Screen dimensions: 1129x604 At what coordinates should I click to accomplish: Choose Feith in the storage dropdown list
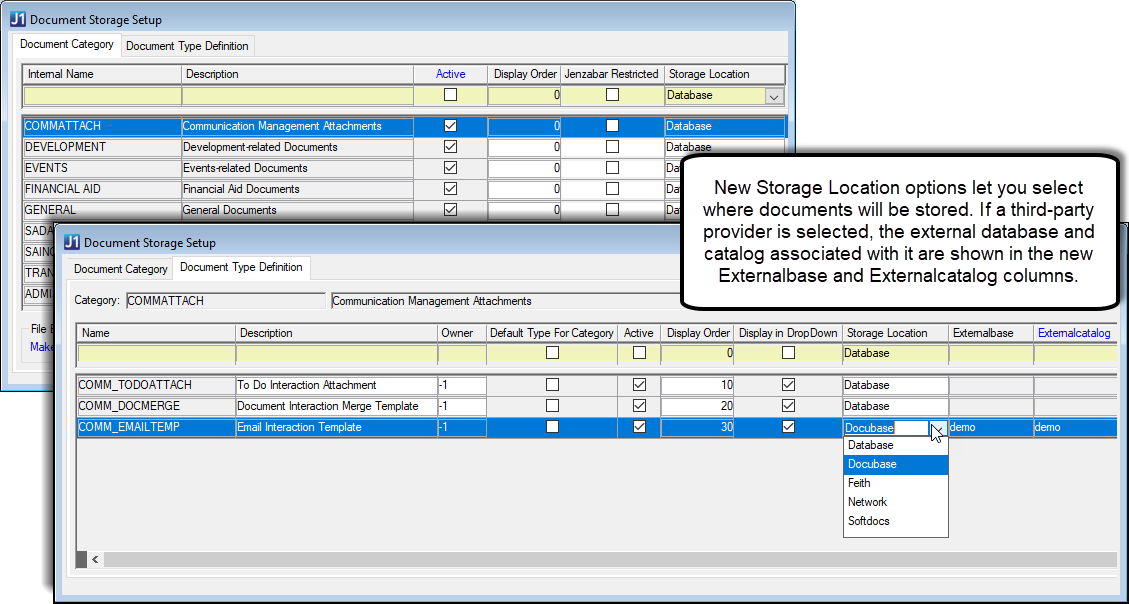click(x=859, y=483)
